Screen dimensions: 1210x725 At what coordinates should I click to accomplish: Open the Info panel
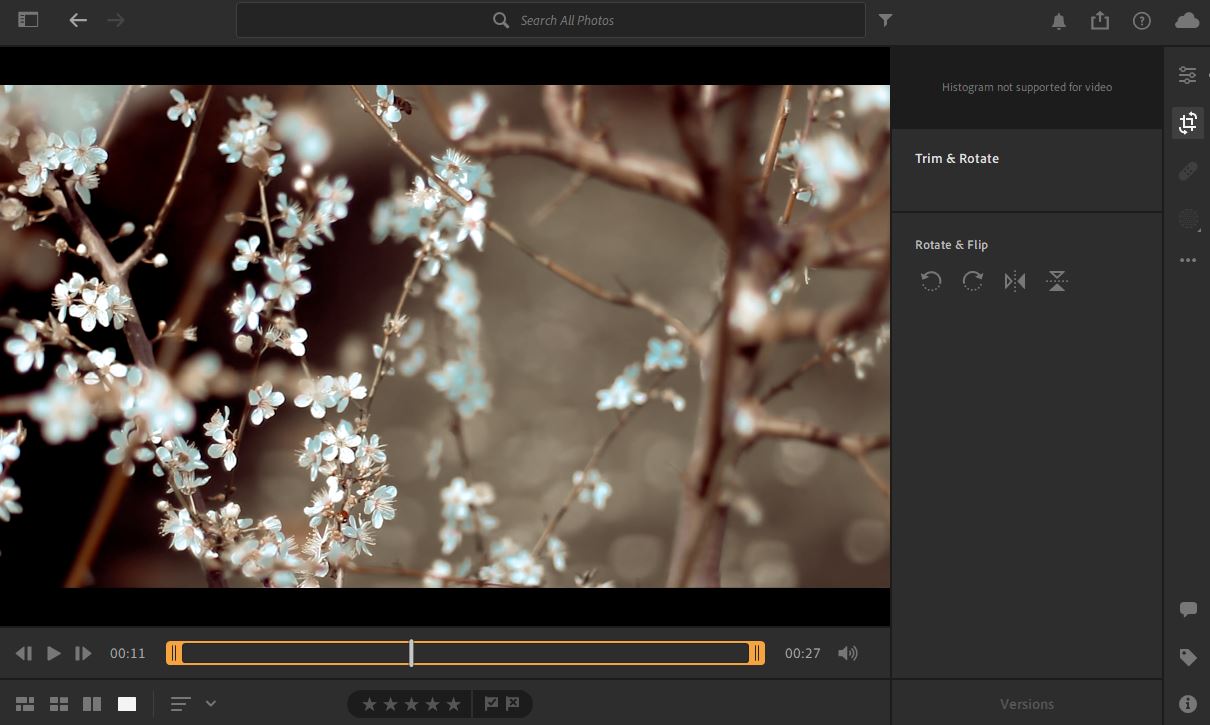click(1187, 703)
